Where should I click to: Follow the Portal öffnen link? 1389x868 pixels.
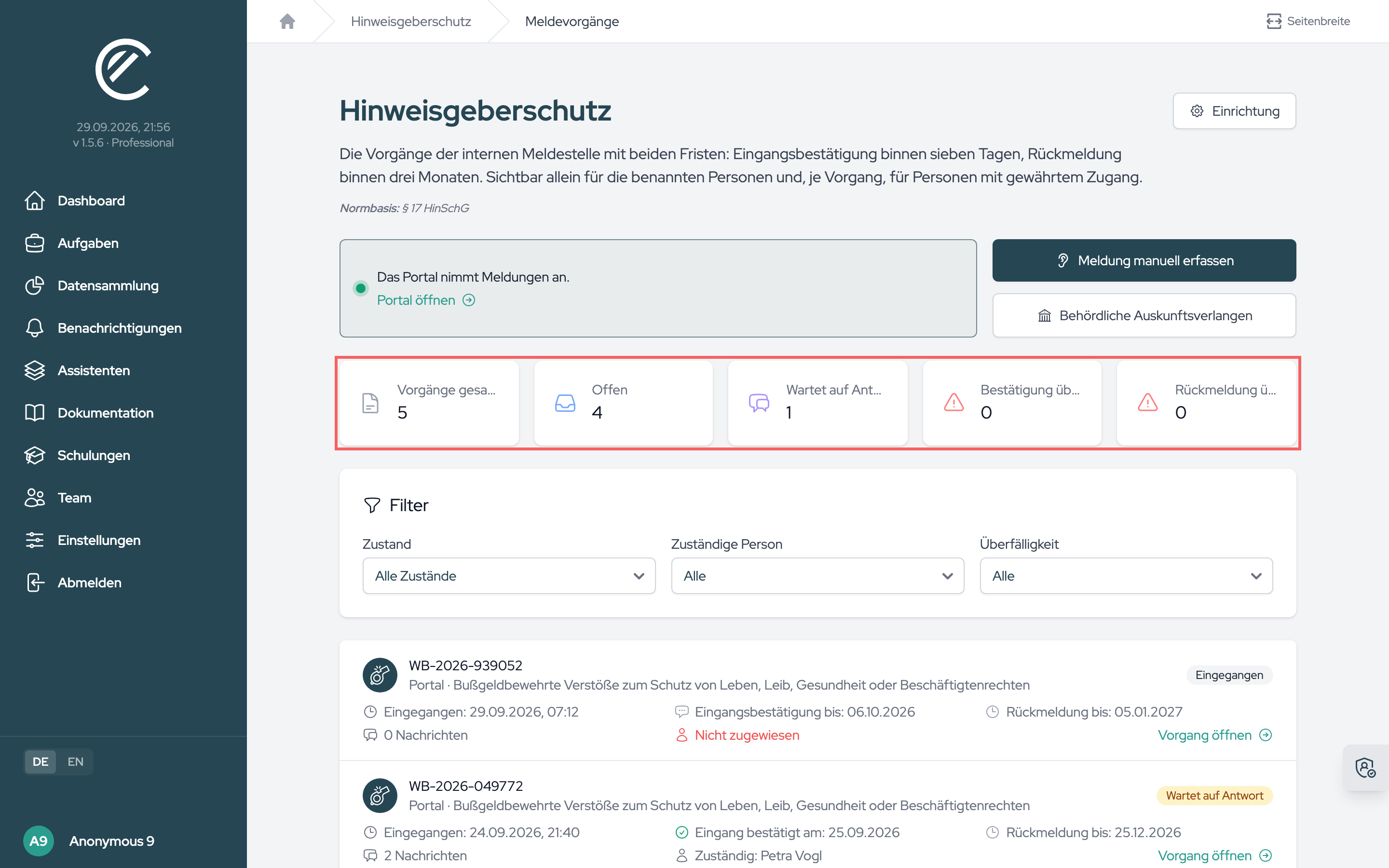point(426,300)
